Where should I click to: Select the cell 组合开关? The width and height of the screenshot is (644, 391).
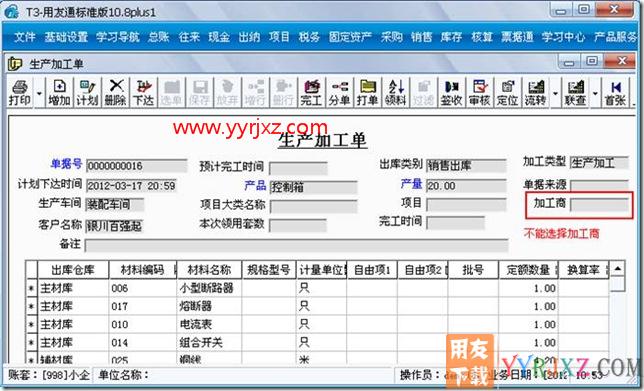click(209, 342)
